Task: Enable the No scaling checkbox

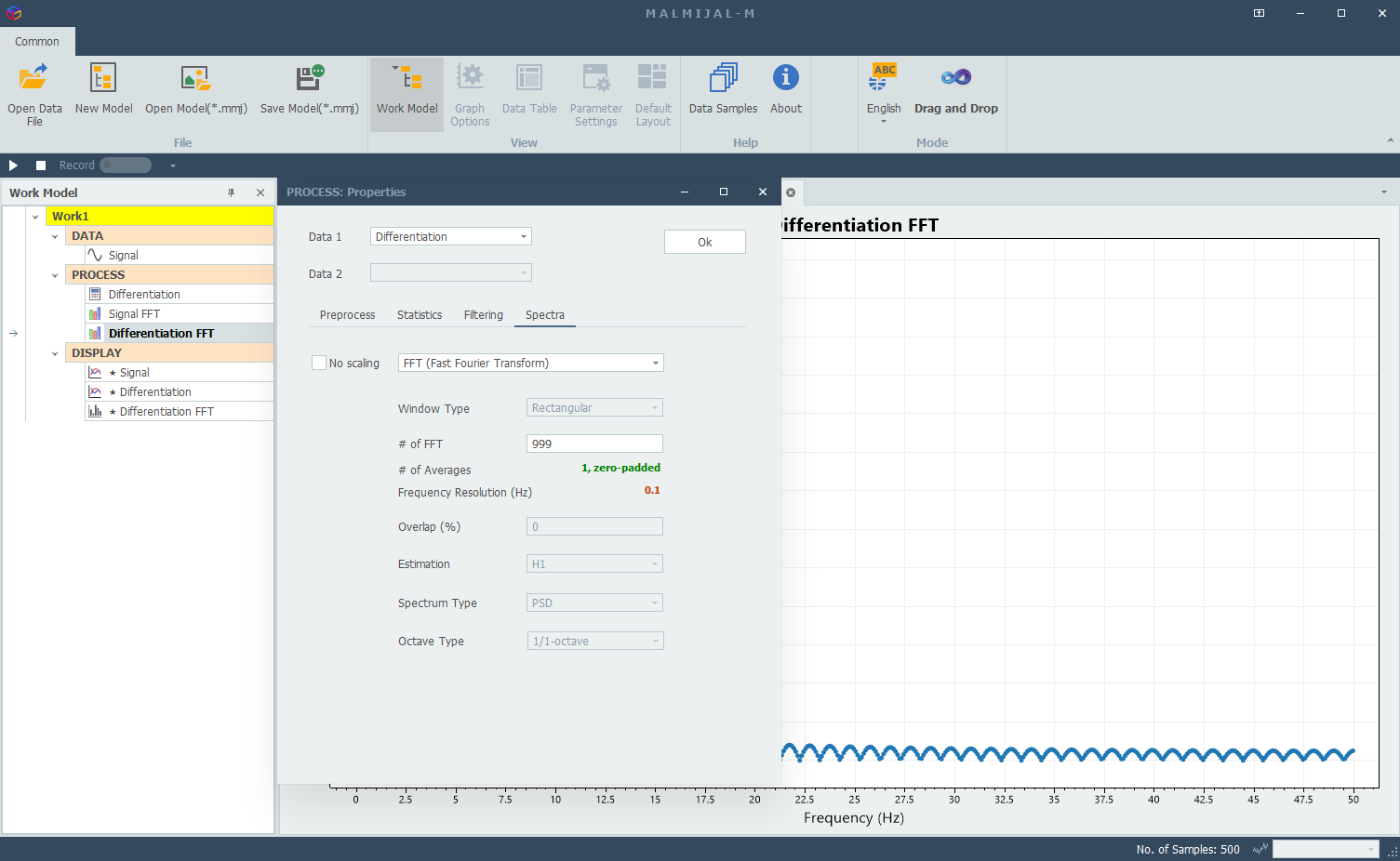Action: point(319,363)
